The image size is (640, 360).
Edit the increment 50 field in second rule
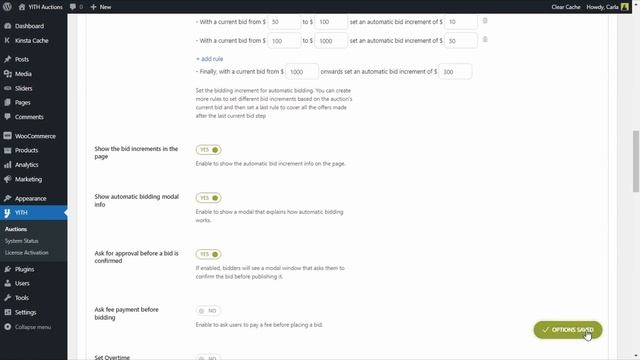point(461,41)
